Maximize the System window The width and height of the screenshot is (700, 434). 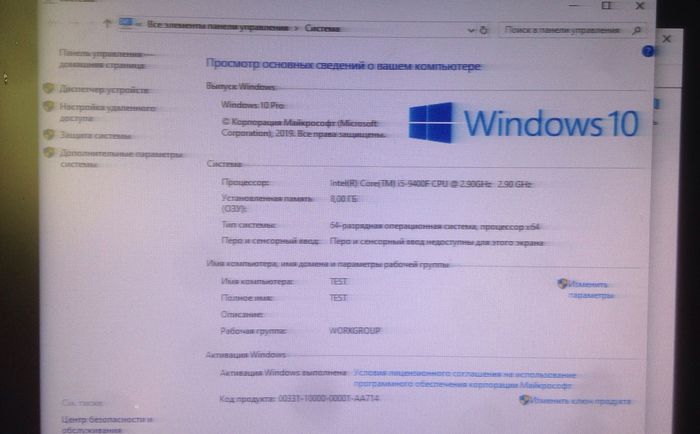[x=606, y=5]
